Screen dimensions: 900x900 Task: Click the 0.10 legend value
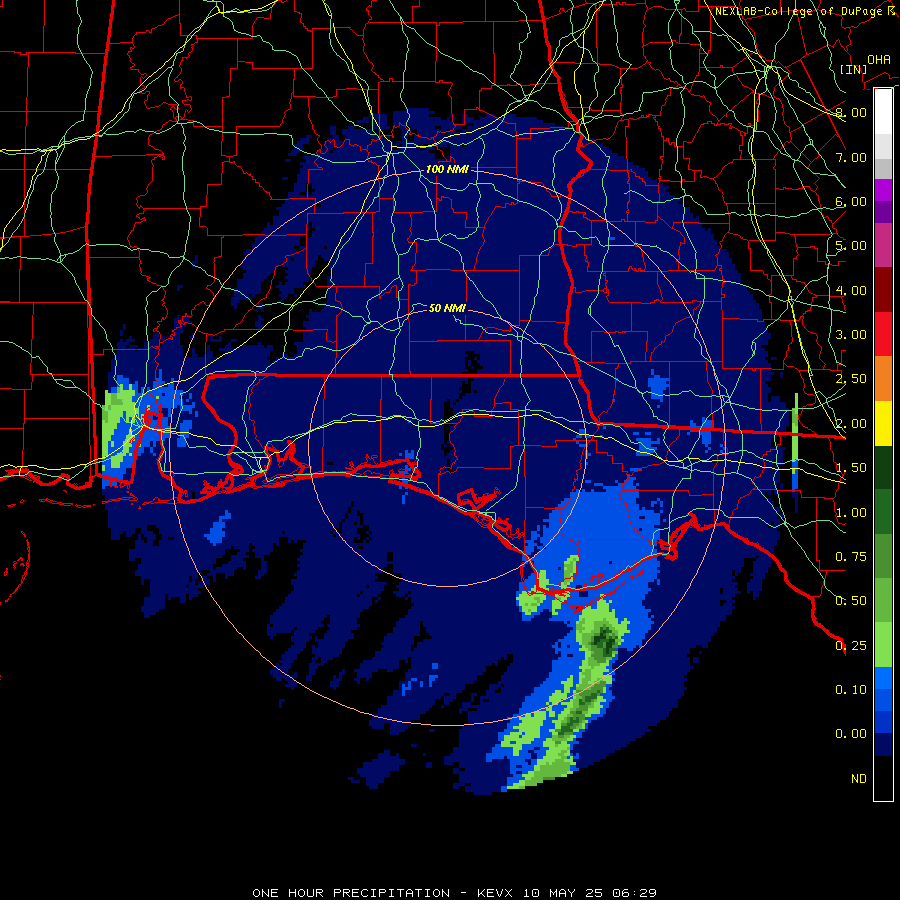point(851,690)
